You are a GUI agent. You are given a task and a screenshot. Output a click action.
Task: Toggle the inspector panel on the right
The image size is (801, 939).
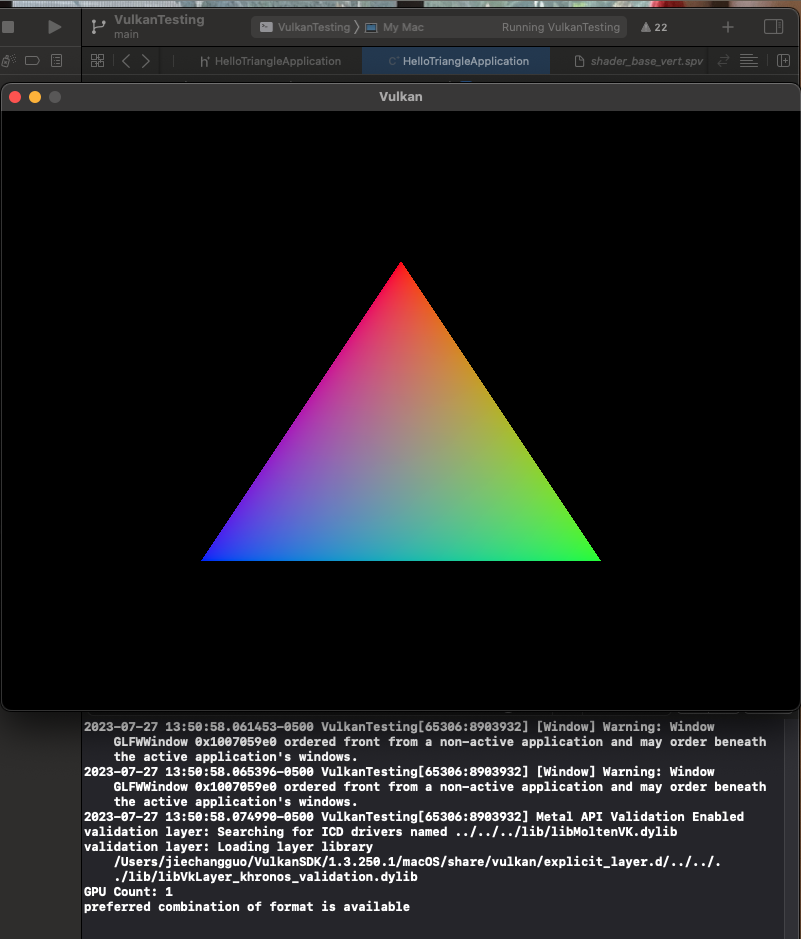click(773, 27)
